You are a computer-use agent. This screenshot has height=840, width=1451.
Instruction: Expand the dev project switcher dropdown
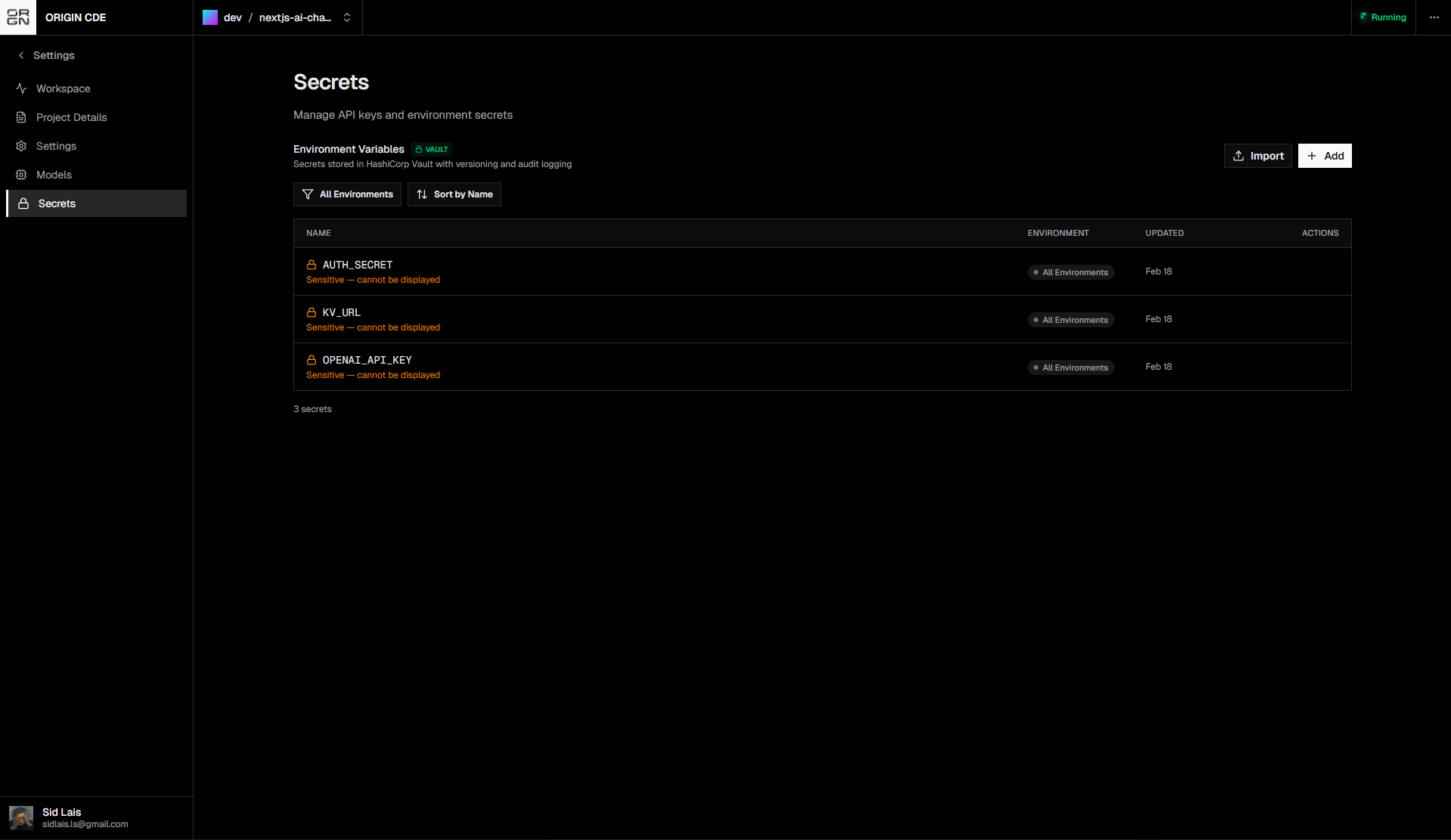347,17
